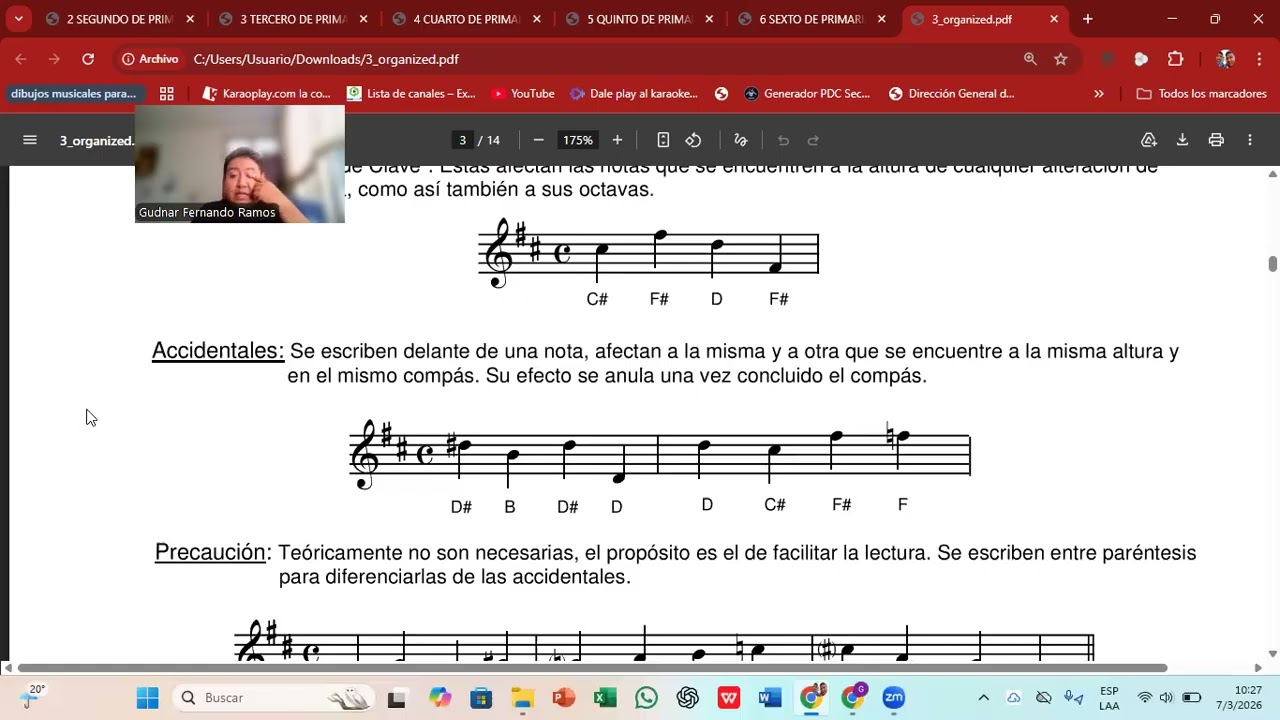The height and width of the screenshot is (720, 1280).
Task: Bookmark this page with the star icon
Action: pos(1061,59)
